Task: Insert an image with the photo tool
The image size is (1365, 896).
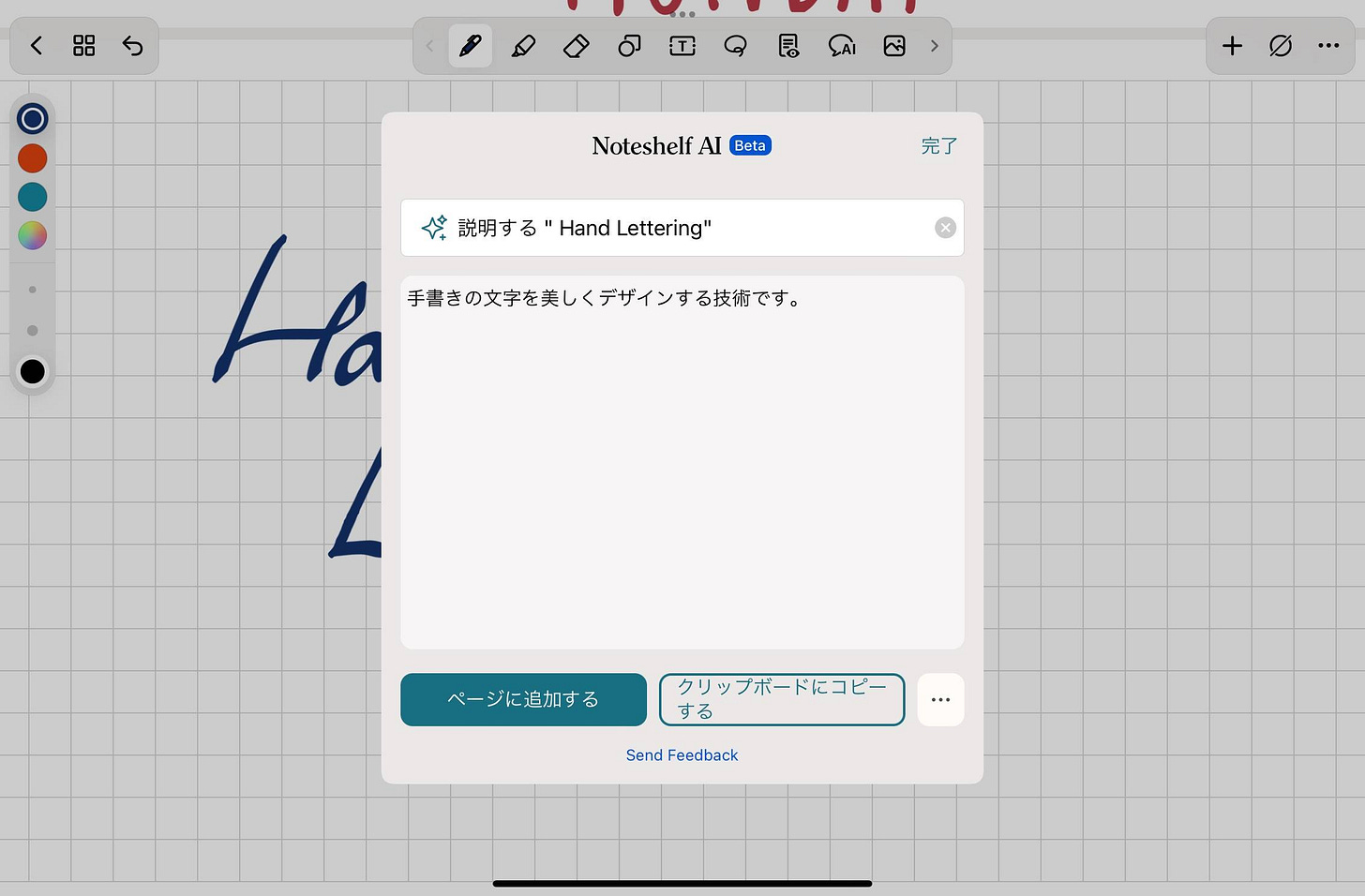Action: click(894, 46)
